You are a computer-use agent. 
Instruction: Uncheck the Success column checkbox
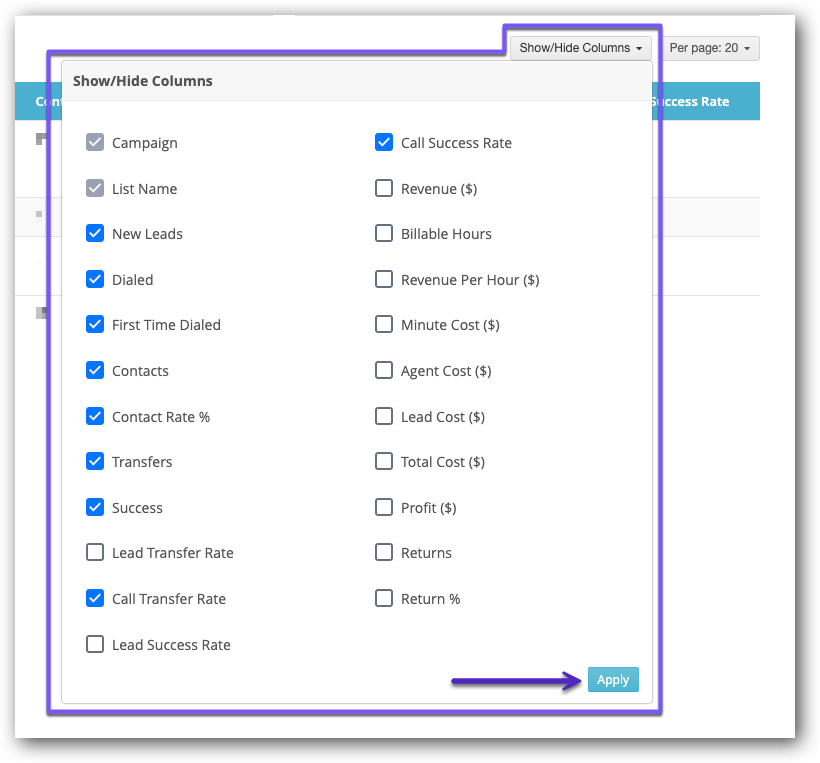(95, 507)
